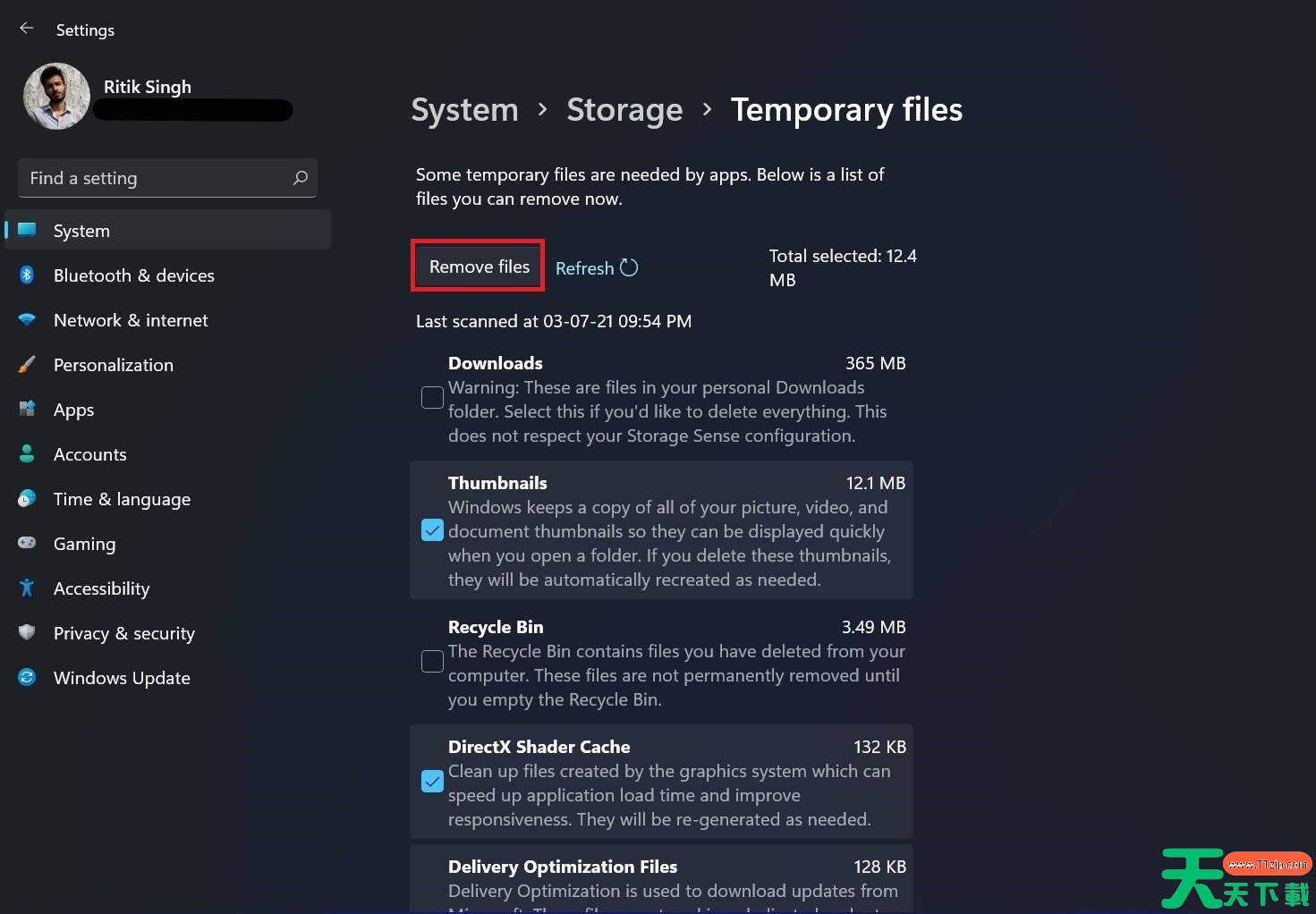Click the Refresh circular arrow icon
1316x914 pixels.
(629, 267)
